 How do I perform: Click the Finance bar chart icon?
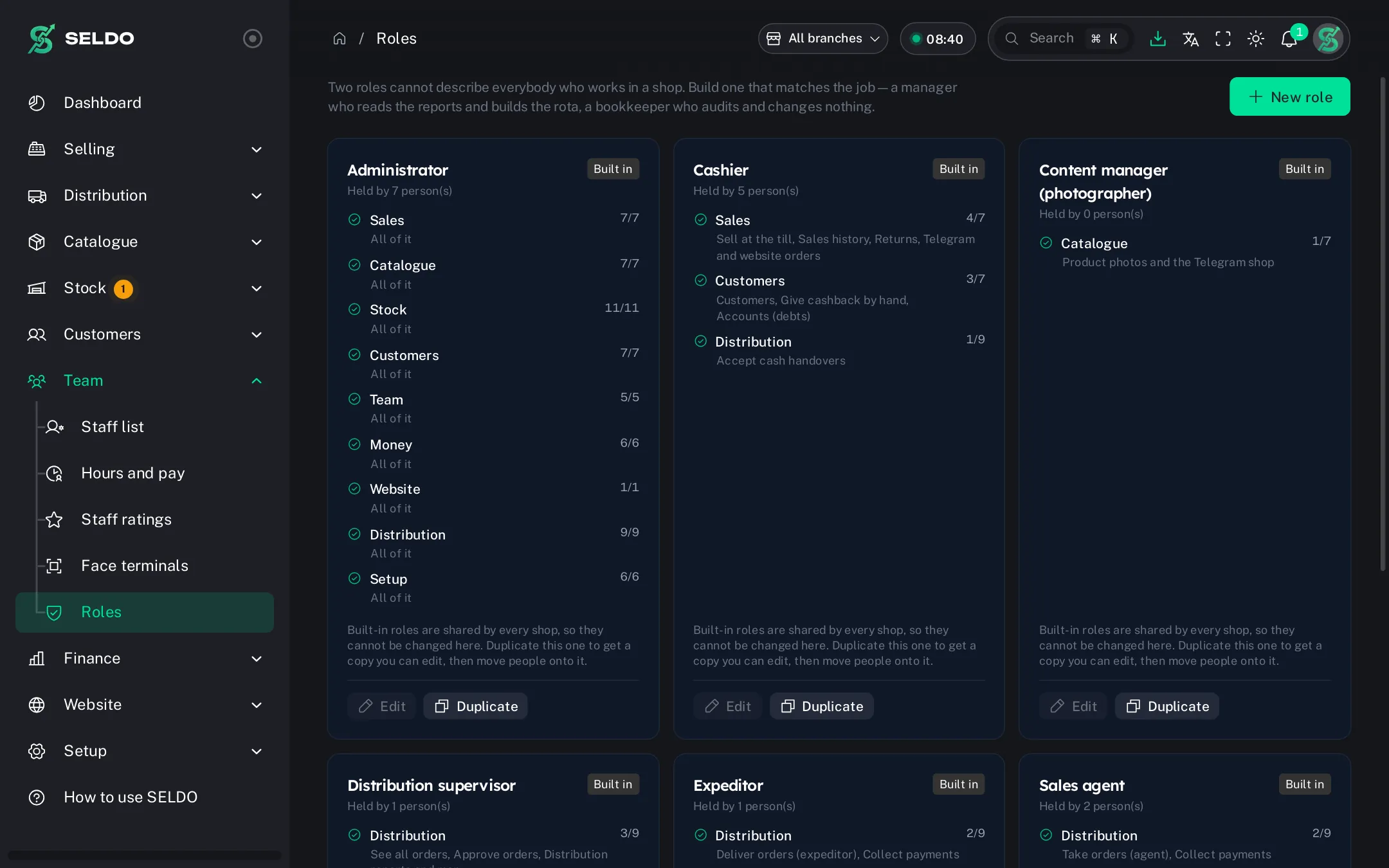37,658
